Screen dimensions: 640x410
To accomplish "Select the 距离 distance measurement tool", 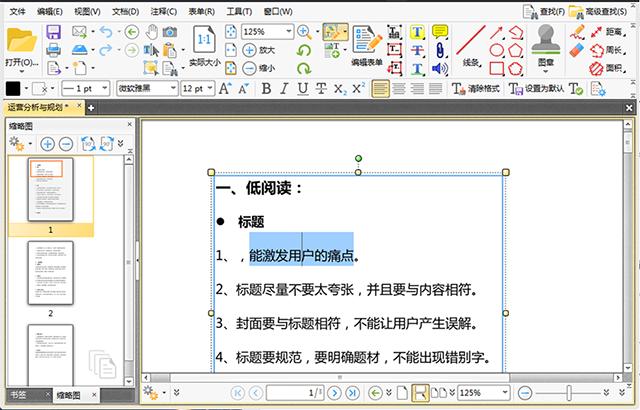I will [608, 32].
